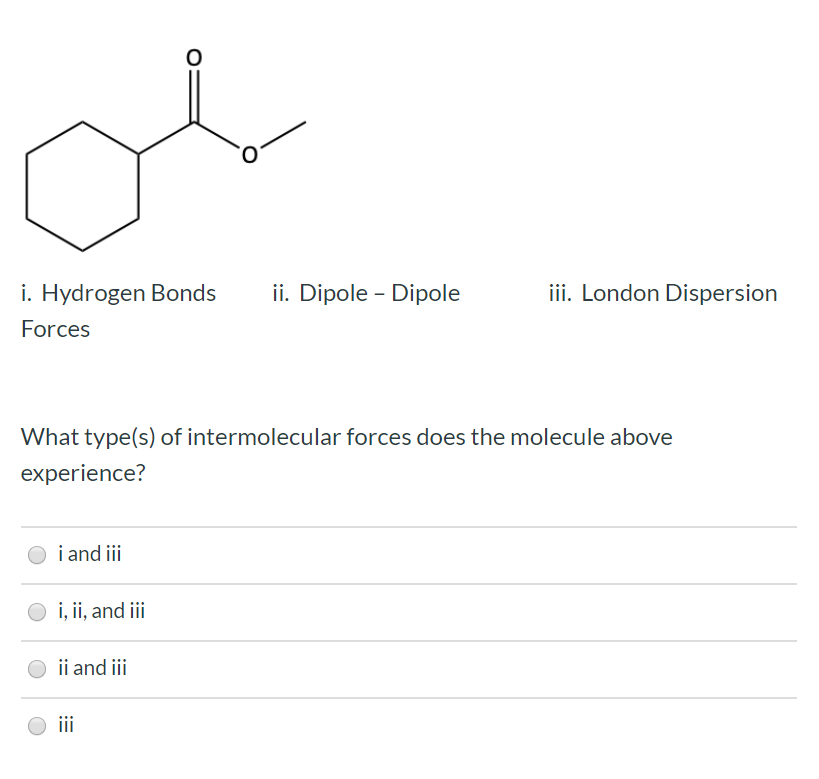Click the "ii." label before Dipole – Dipole
The height and width of the screenshot is (779, 819).
(x=281, y=293)
